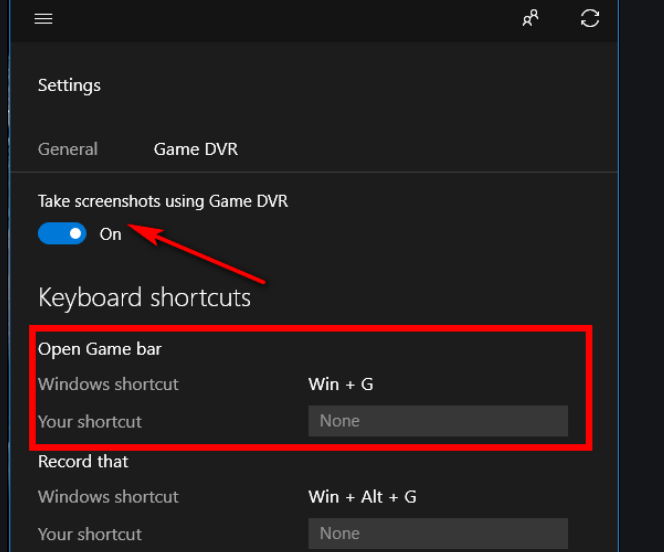Click the 'On' toggle status text

[111, 234]
